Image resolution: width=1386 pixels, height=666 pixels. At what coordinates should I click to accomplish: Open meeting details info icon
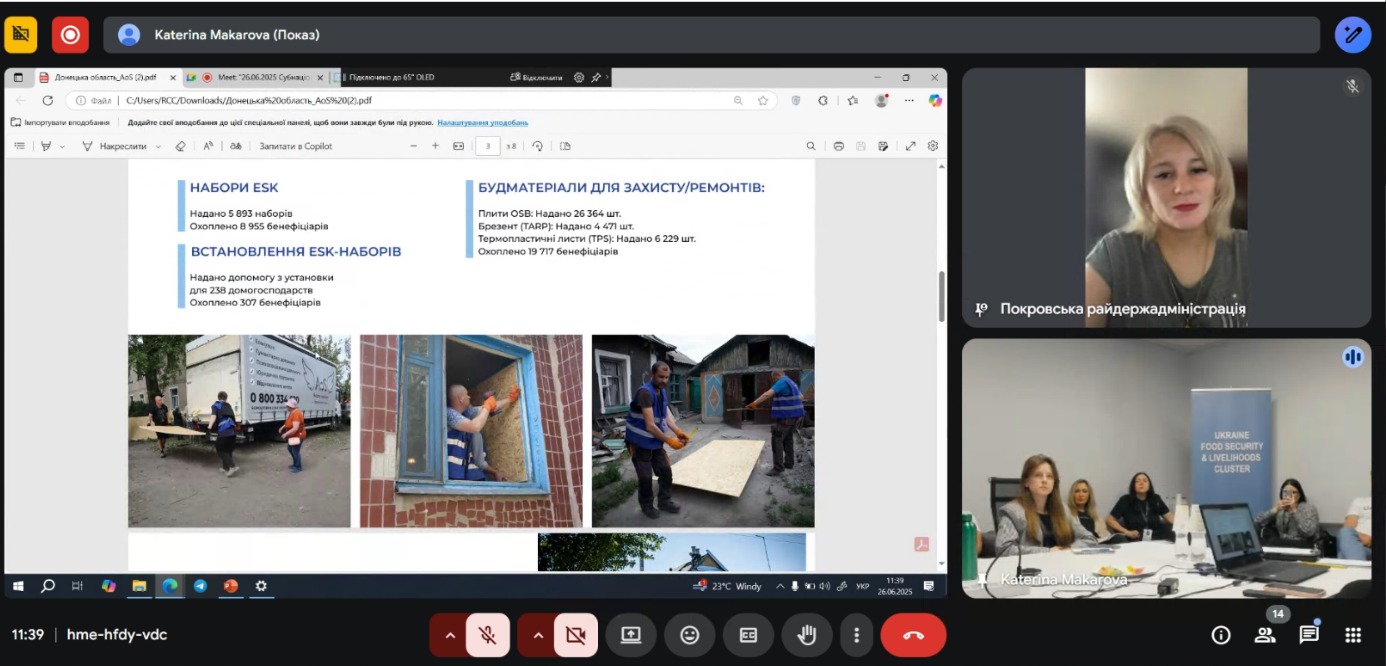(1220, 635)
